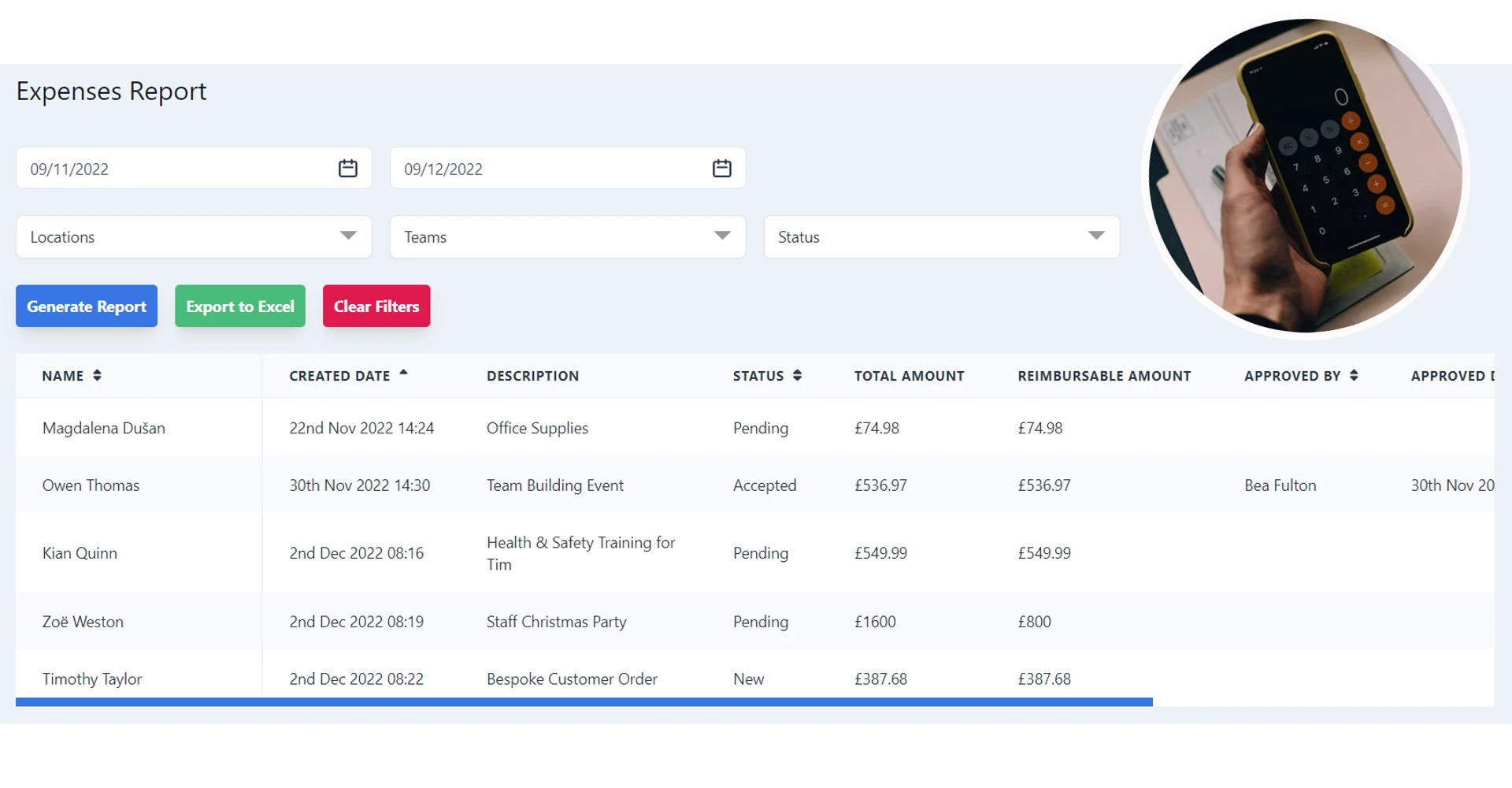
Task: Reverse the Created Date sort order
Action: coord(404,375)
